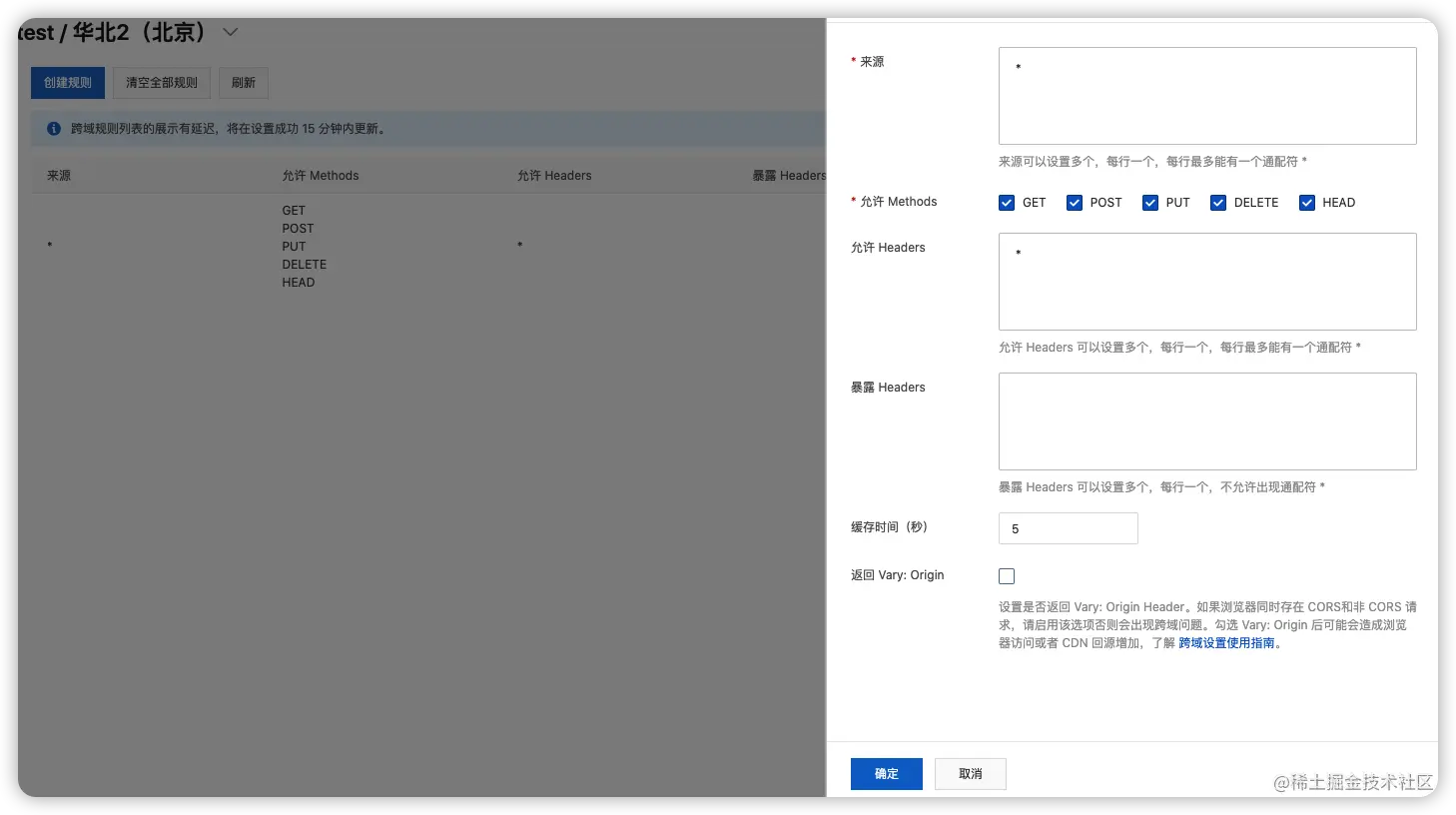1456x815 pixels.
Task: Click the 暴露 Headers form label
Action: tap(888, 388)
